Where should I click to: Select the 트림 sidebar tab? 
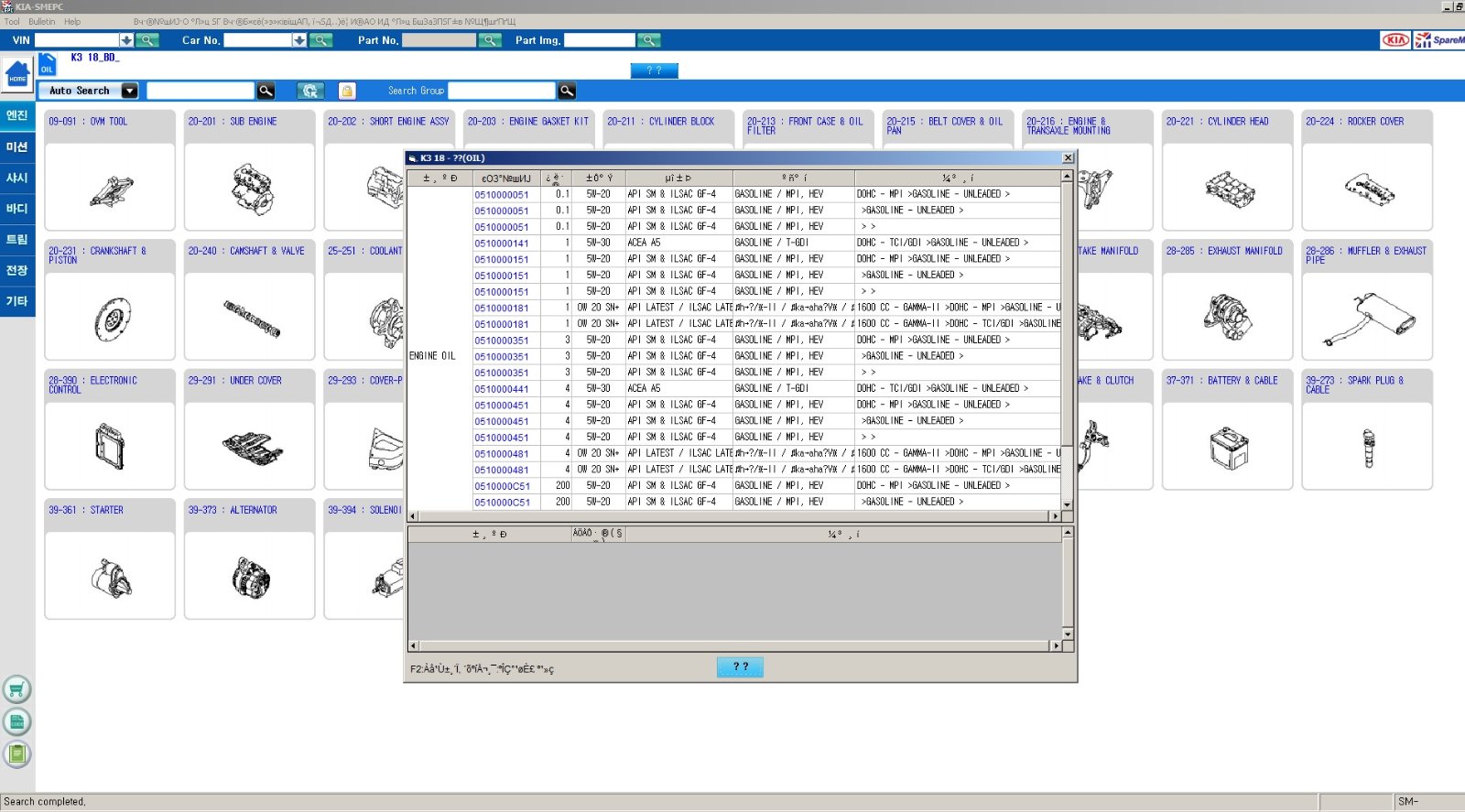(x=17, y=240)
